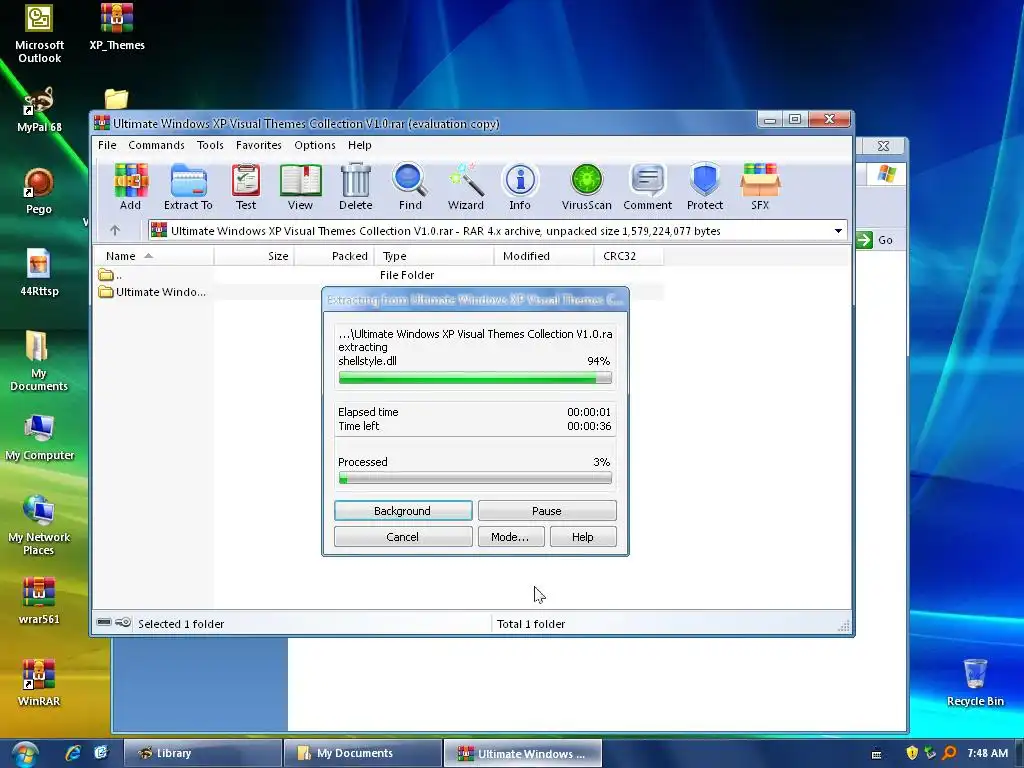Open My Documents desktop icon

(x=39, y=361)
